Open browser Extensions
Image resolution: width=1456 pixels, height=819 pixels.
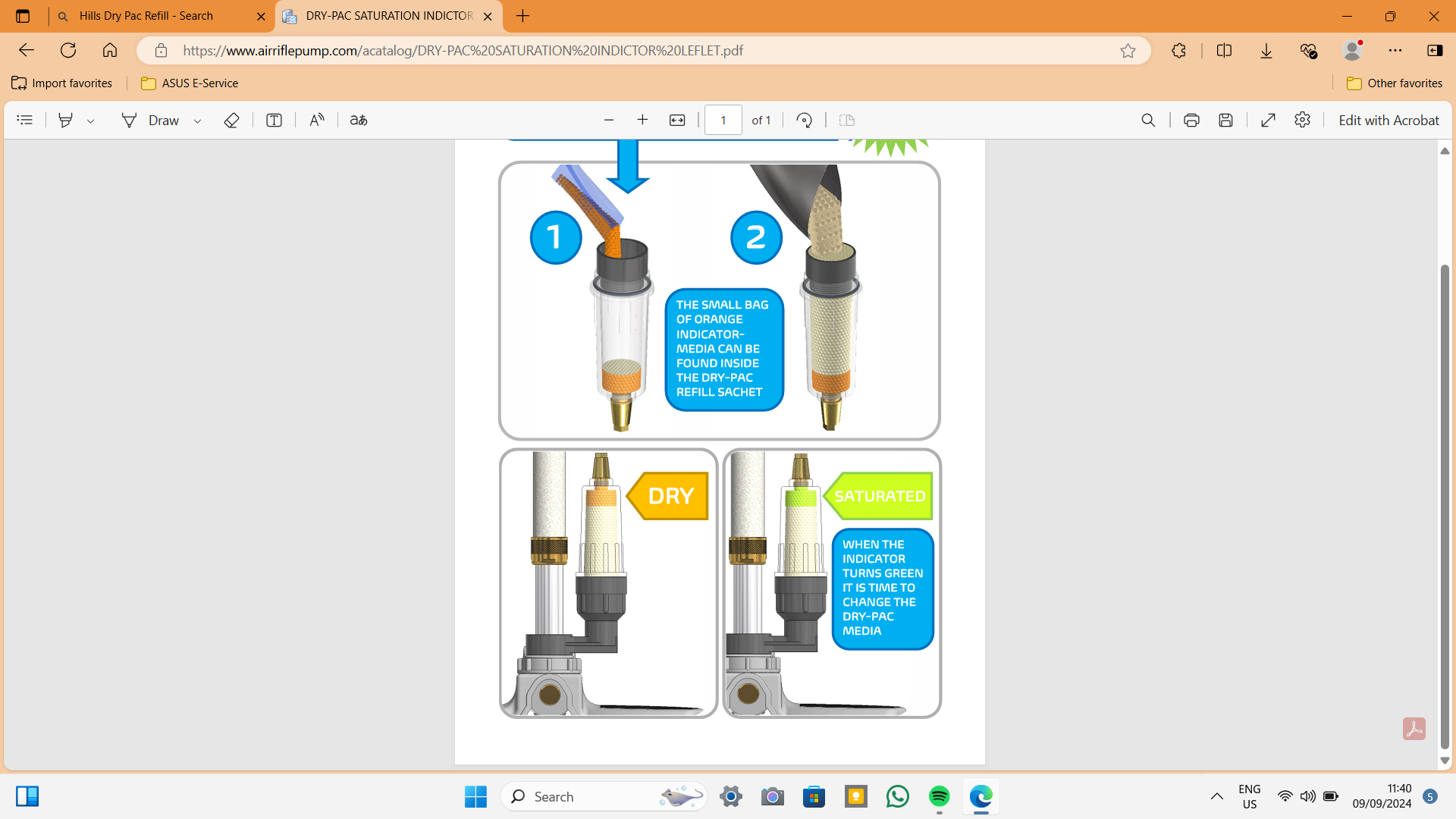[1178, 51]
